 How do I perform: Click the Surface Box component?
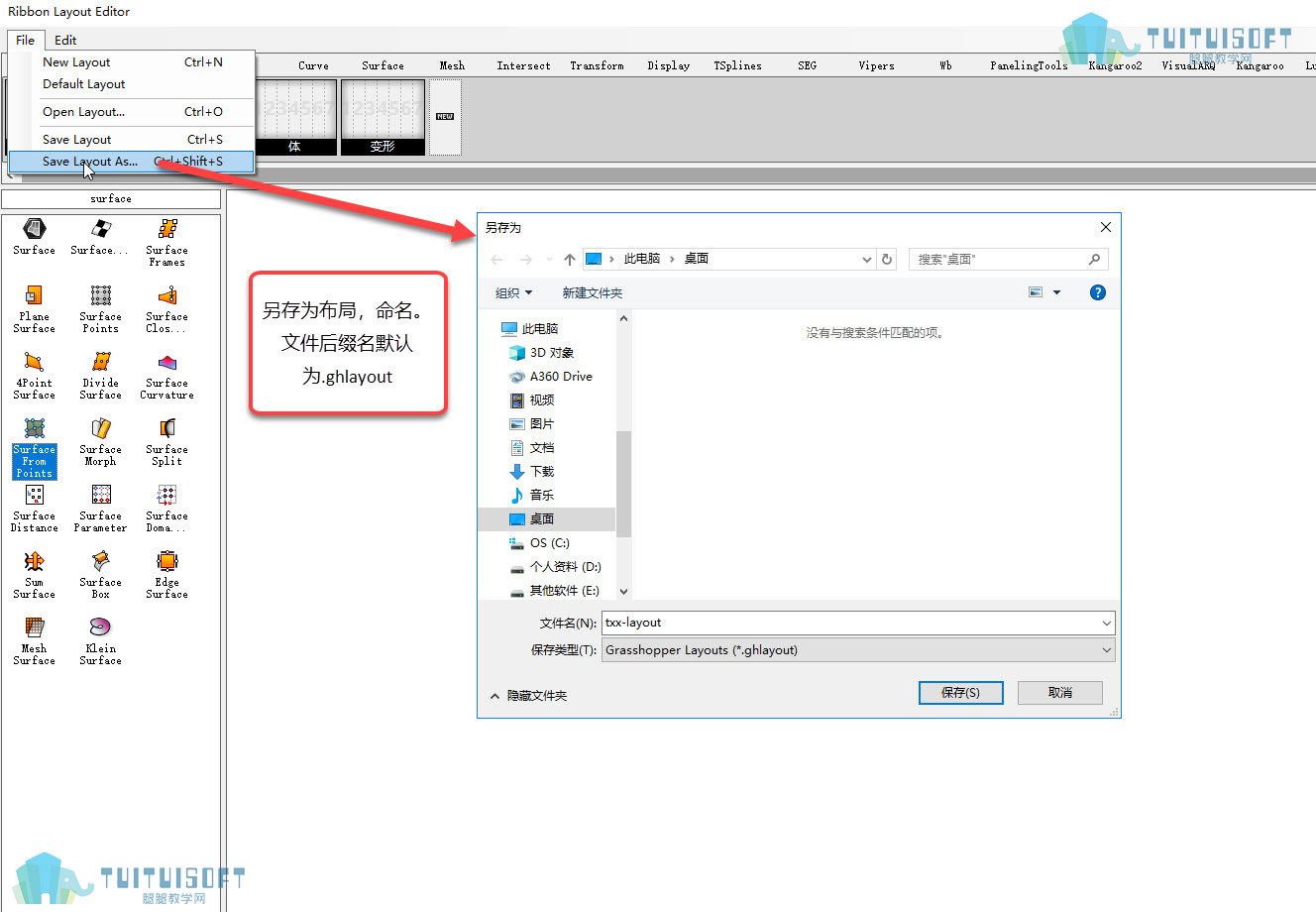tap(100, 574)
